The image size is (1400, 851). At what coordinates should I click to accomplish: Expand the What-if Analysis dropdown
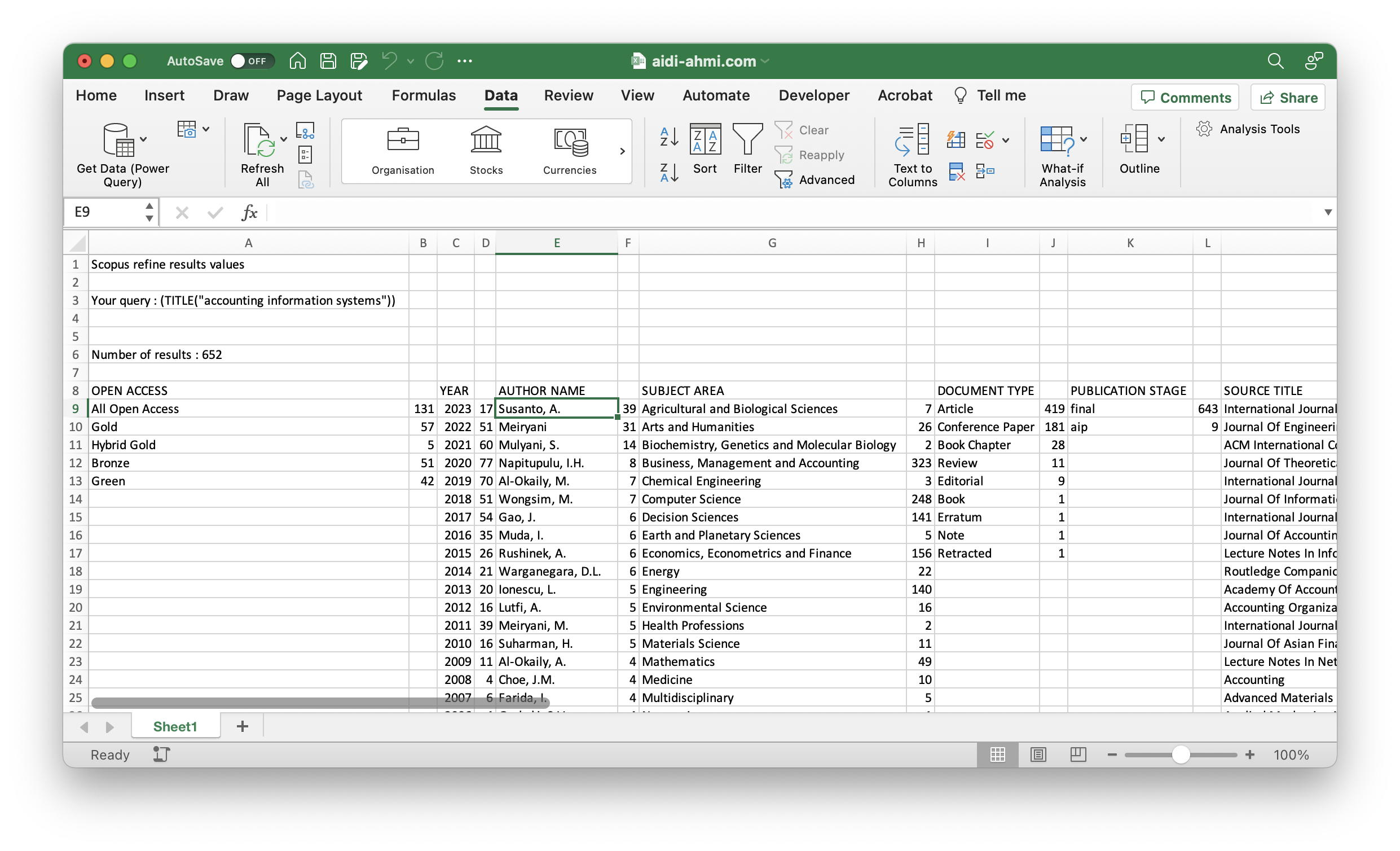coord(1083,140)
